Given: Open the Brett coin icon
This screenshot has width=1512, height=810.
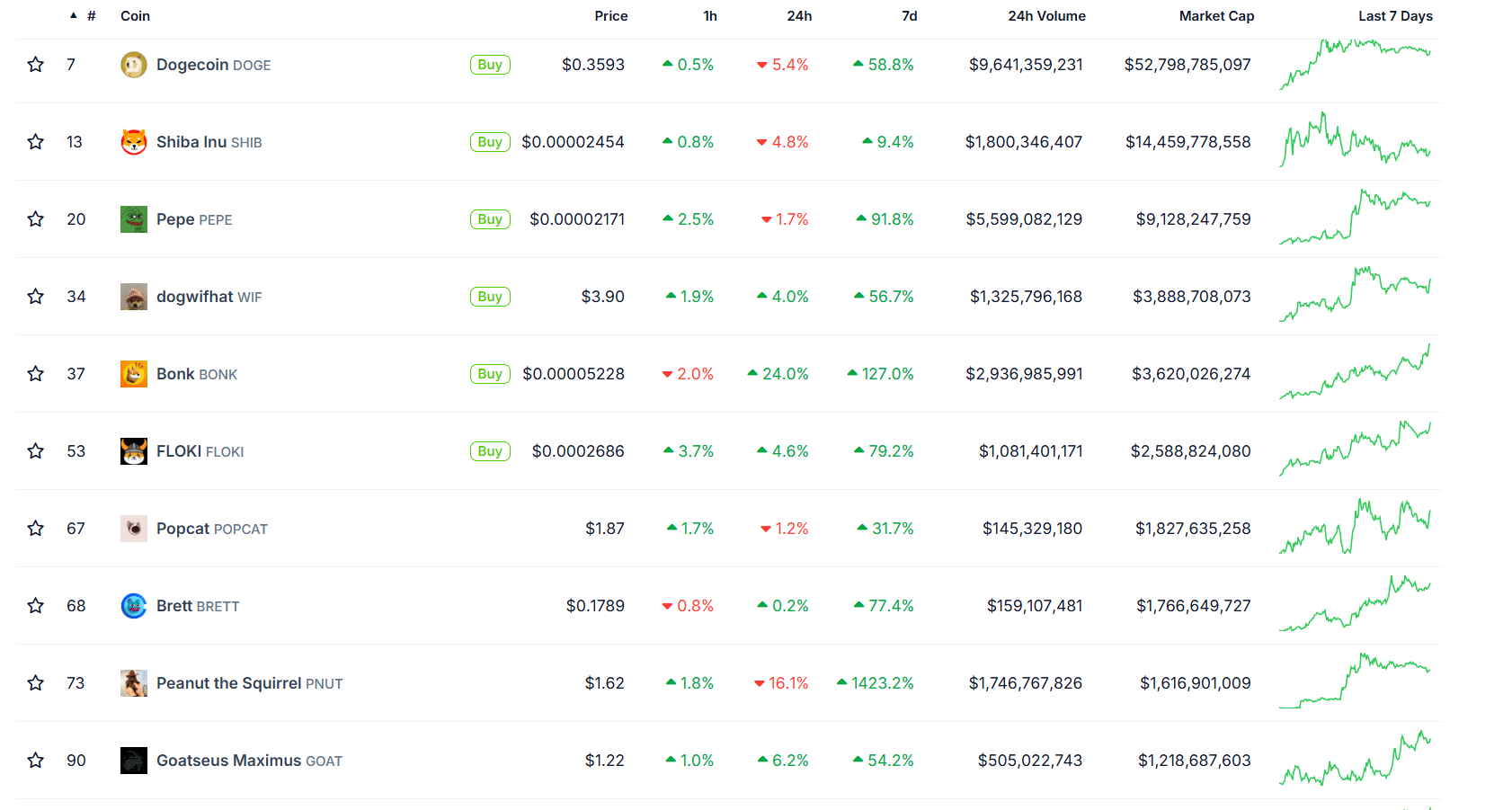Looking at the screenshot, I should [134, 606].
